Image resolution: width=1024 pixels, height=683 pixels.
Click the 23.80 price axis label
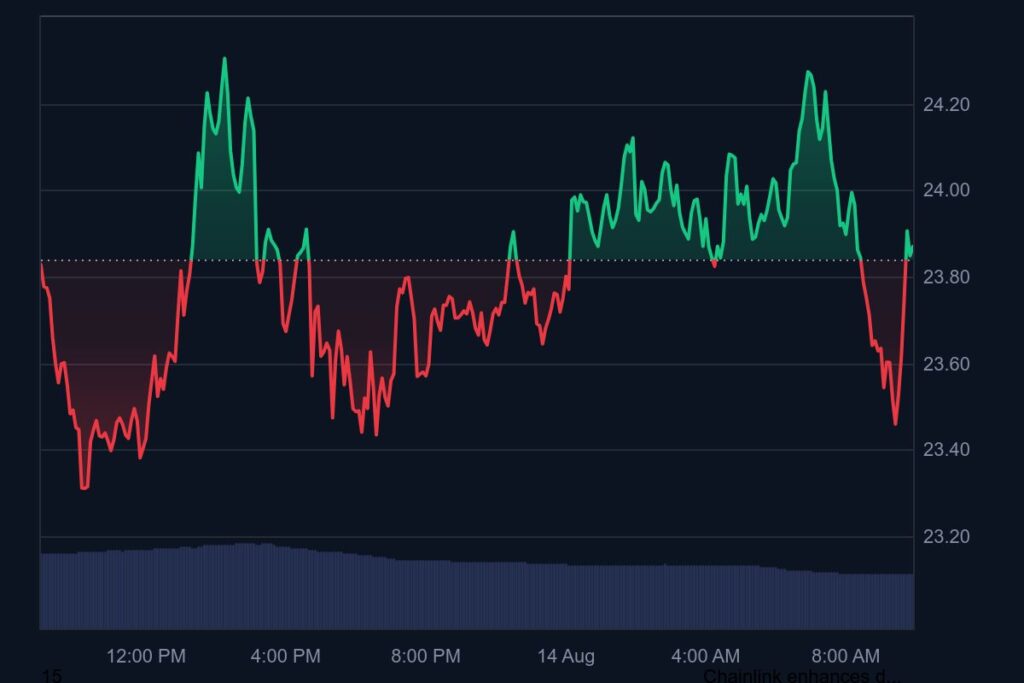(x=946, y=277)
